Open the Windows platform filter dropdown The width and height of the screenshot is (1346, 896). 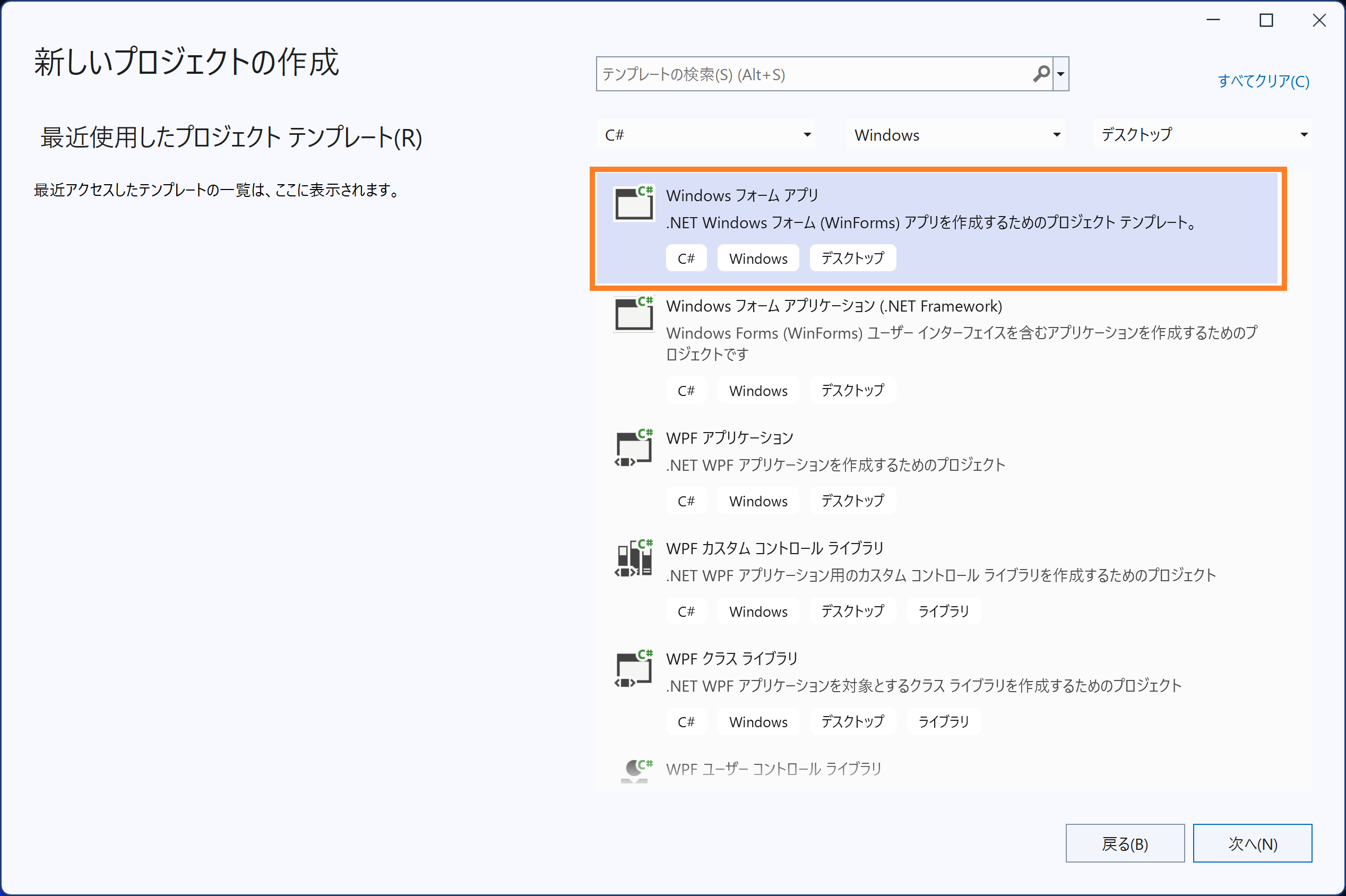[x=956, y=135]
